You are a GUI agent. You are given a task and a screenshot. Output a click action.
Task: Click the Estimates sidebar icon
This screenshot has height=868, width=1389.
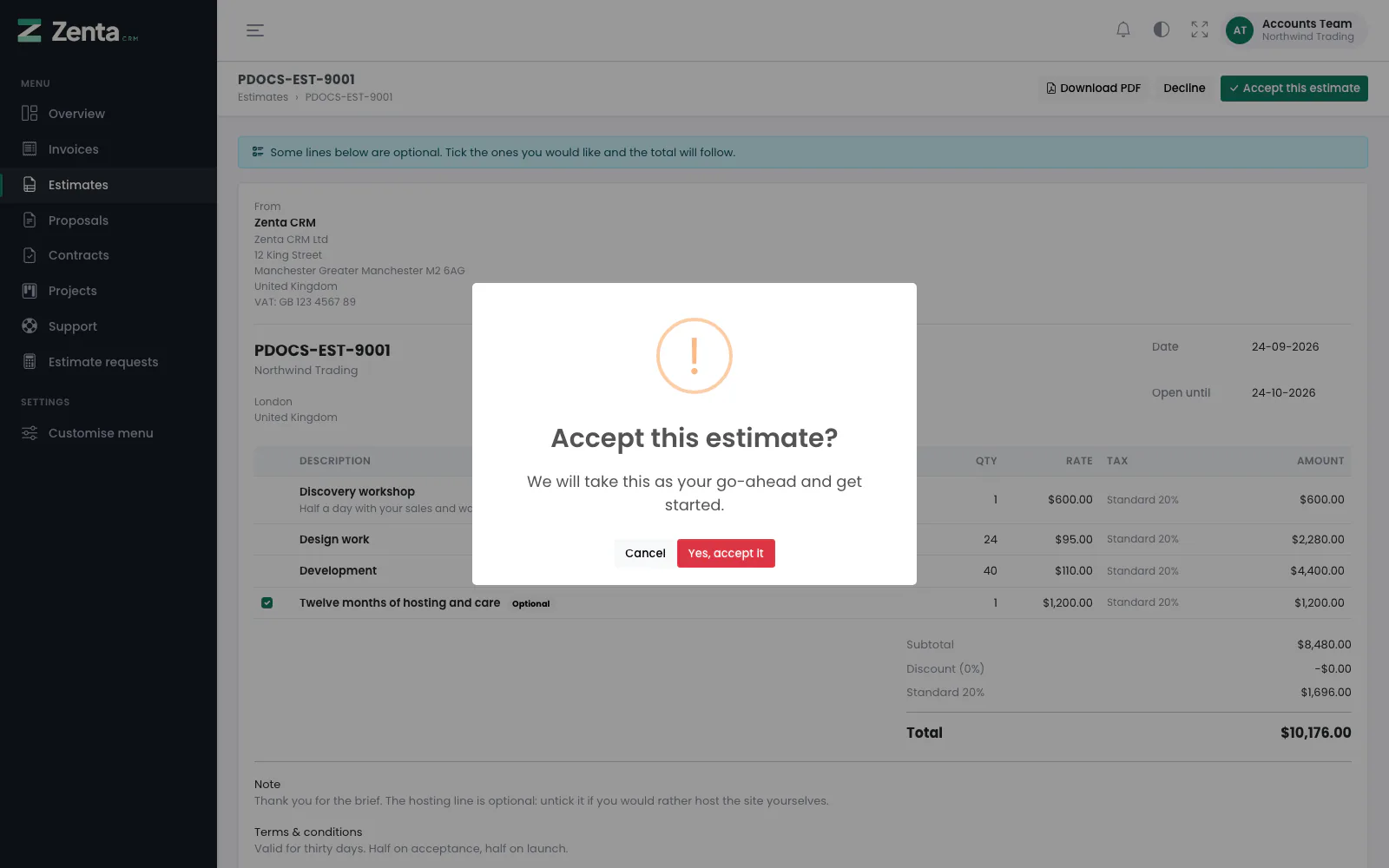tap(30, 185)
